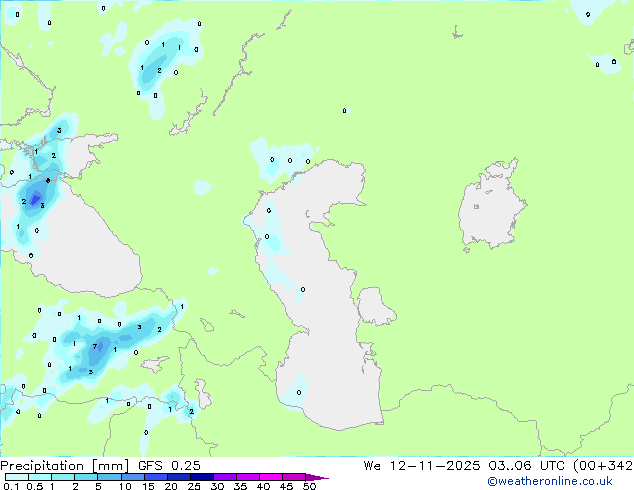Click the 20 to 25 mm legend swatch

click(178, 477)
